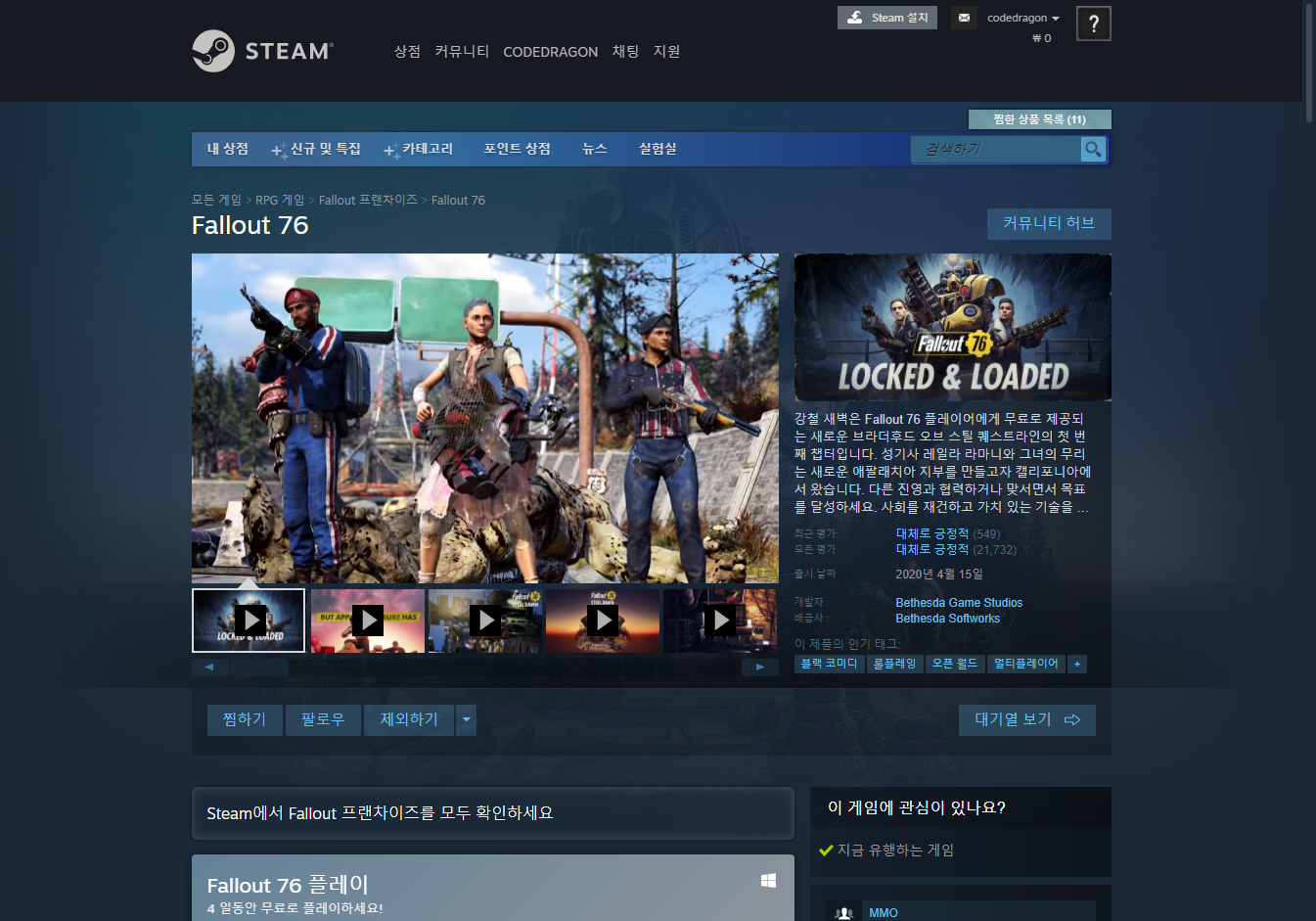
Task: Select the 멀티플레이어 tag
Action: coord(1026,664)
